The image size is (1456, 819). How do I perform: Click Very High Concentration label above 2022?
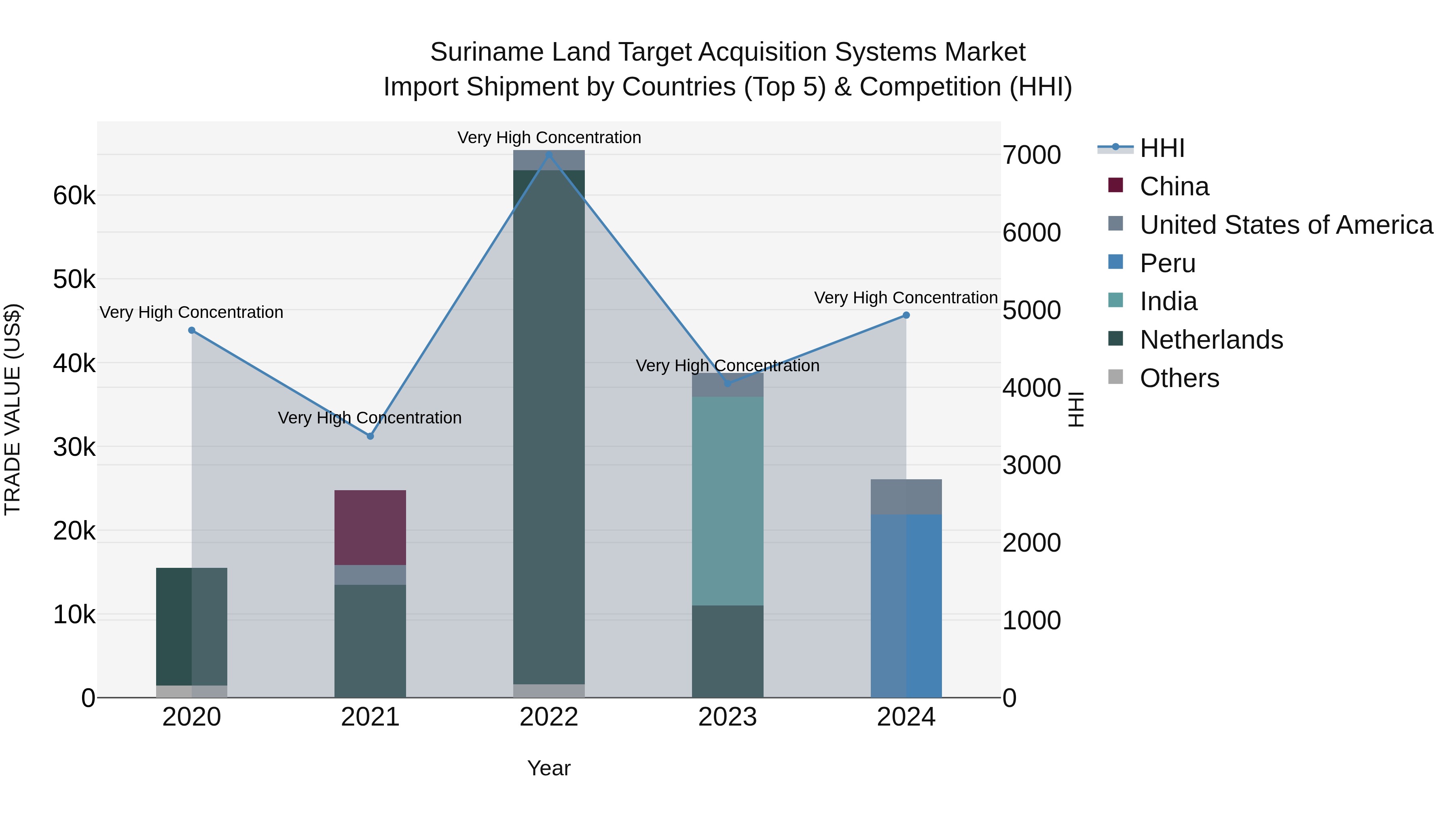click(x=549, y=138)
